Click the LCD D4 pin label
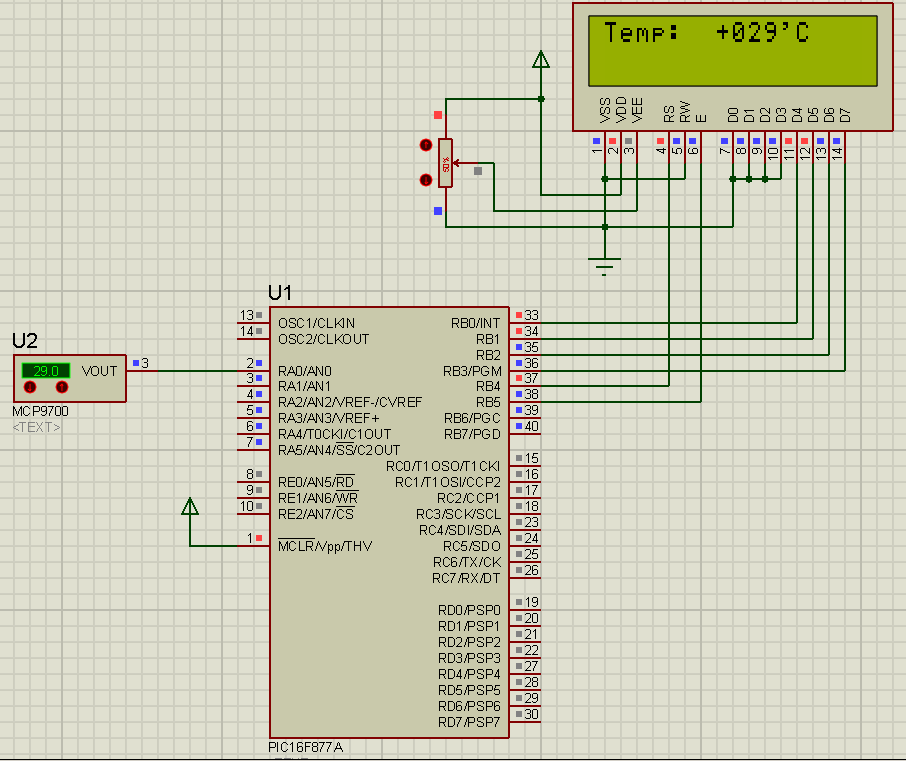 (x=797, y=115)
